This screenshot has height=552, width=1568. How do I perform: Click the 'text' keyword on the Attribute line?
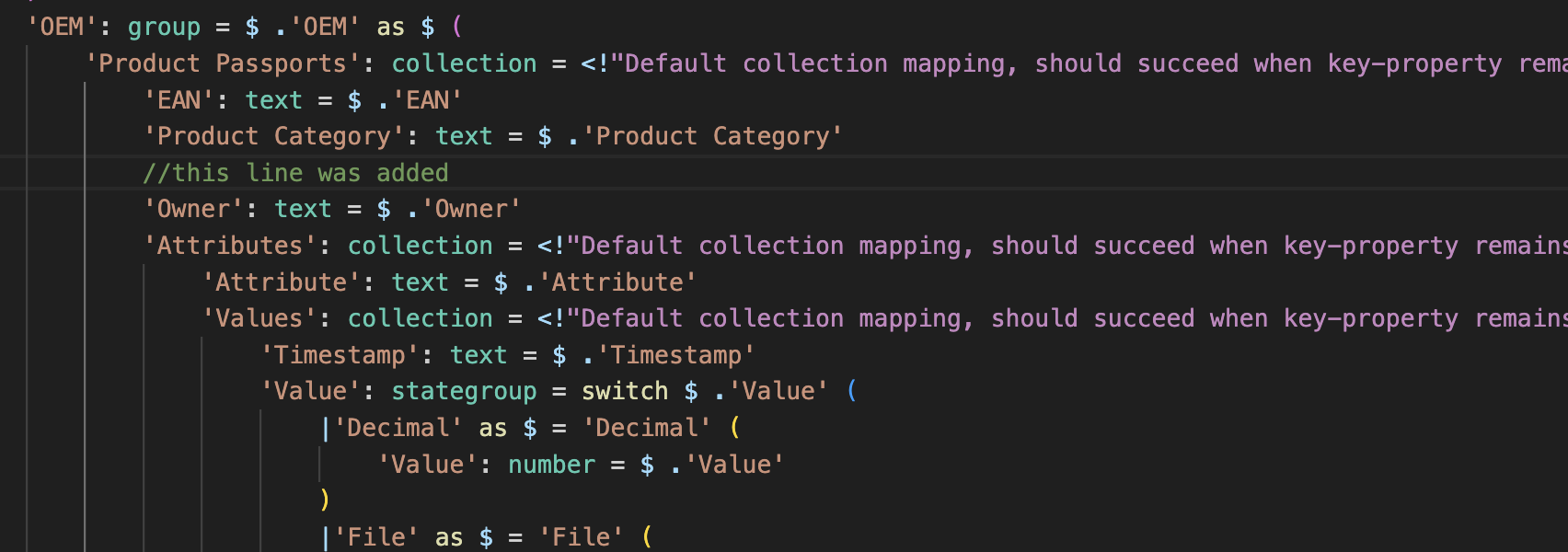[420, 282]
